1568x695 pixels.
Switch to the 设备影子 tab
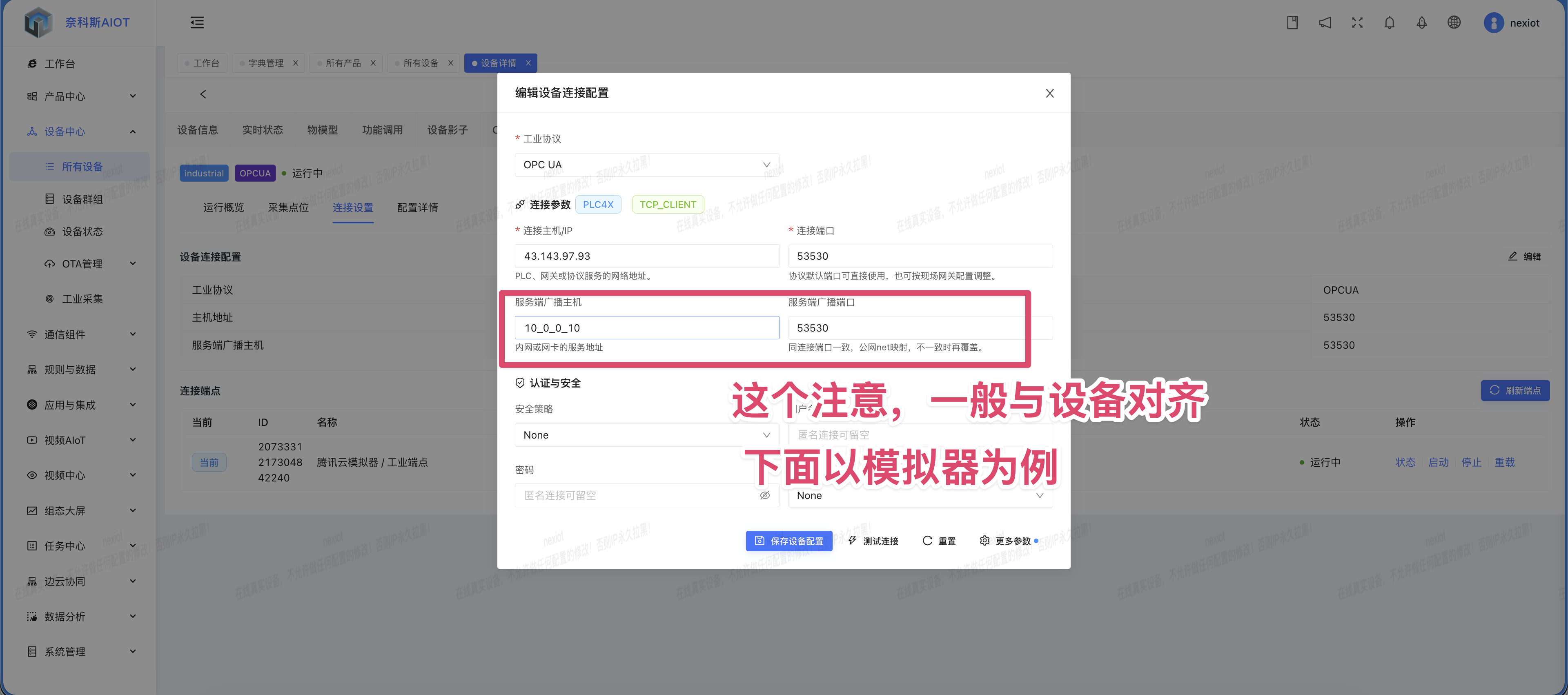pyautogui.click(x=448, y=129)
